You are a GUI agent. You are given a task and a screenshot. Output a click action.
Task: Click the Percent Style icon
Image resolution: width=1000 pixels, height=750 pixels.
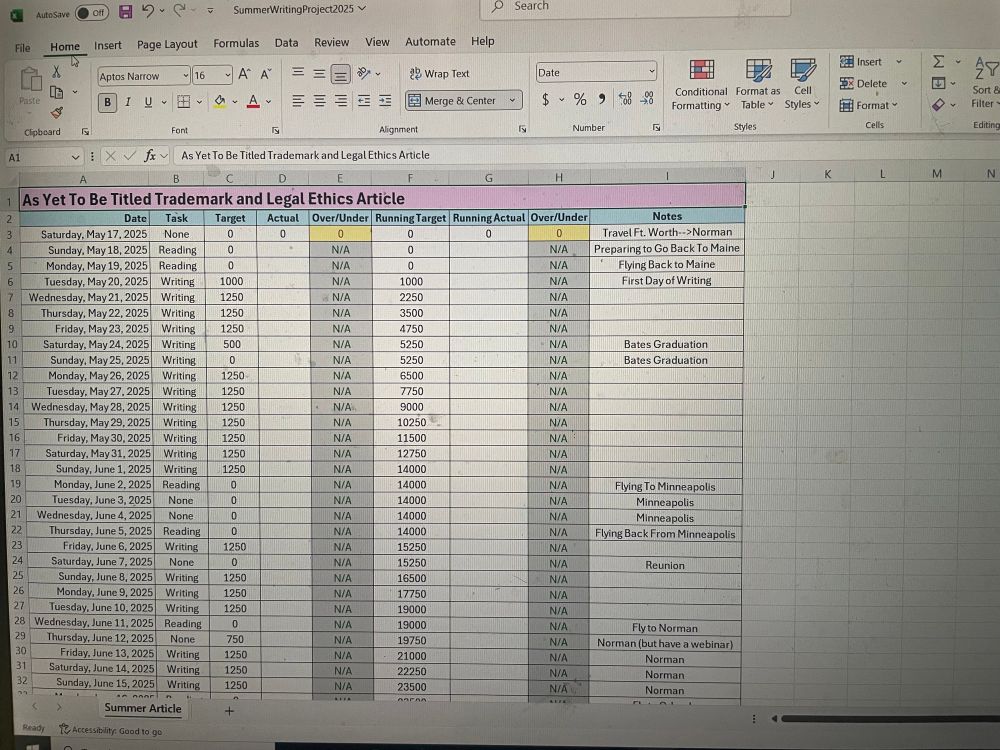point(580,99)
